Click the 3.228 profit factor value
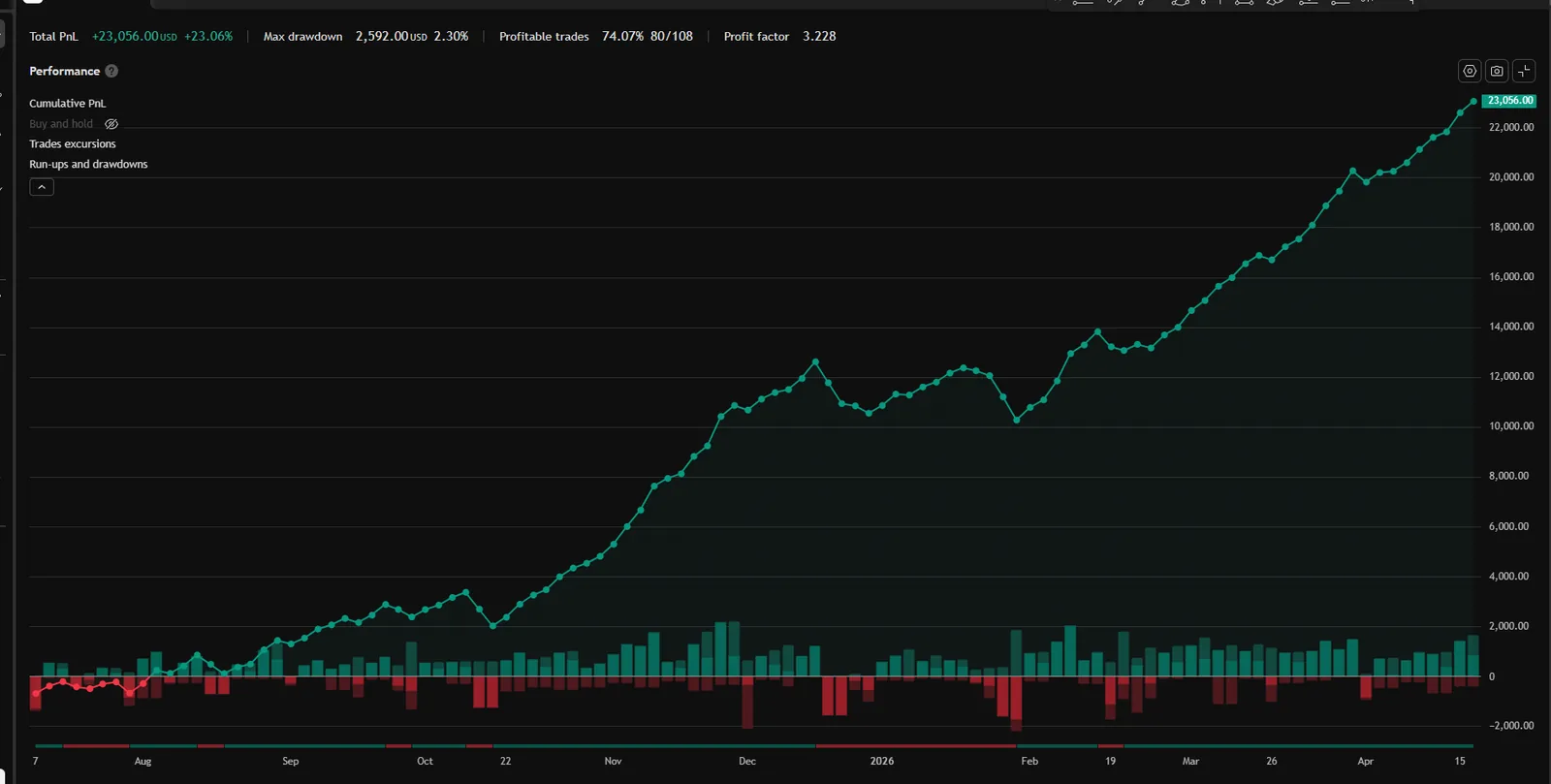This screenshot has height=784, width=1551. pos(819,37)
